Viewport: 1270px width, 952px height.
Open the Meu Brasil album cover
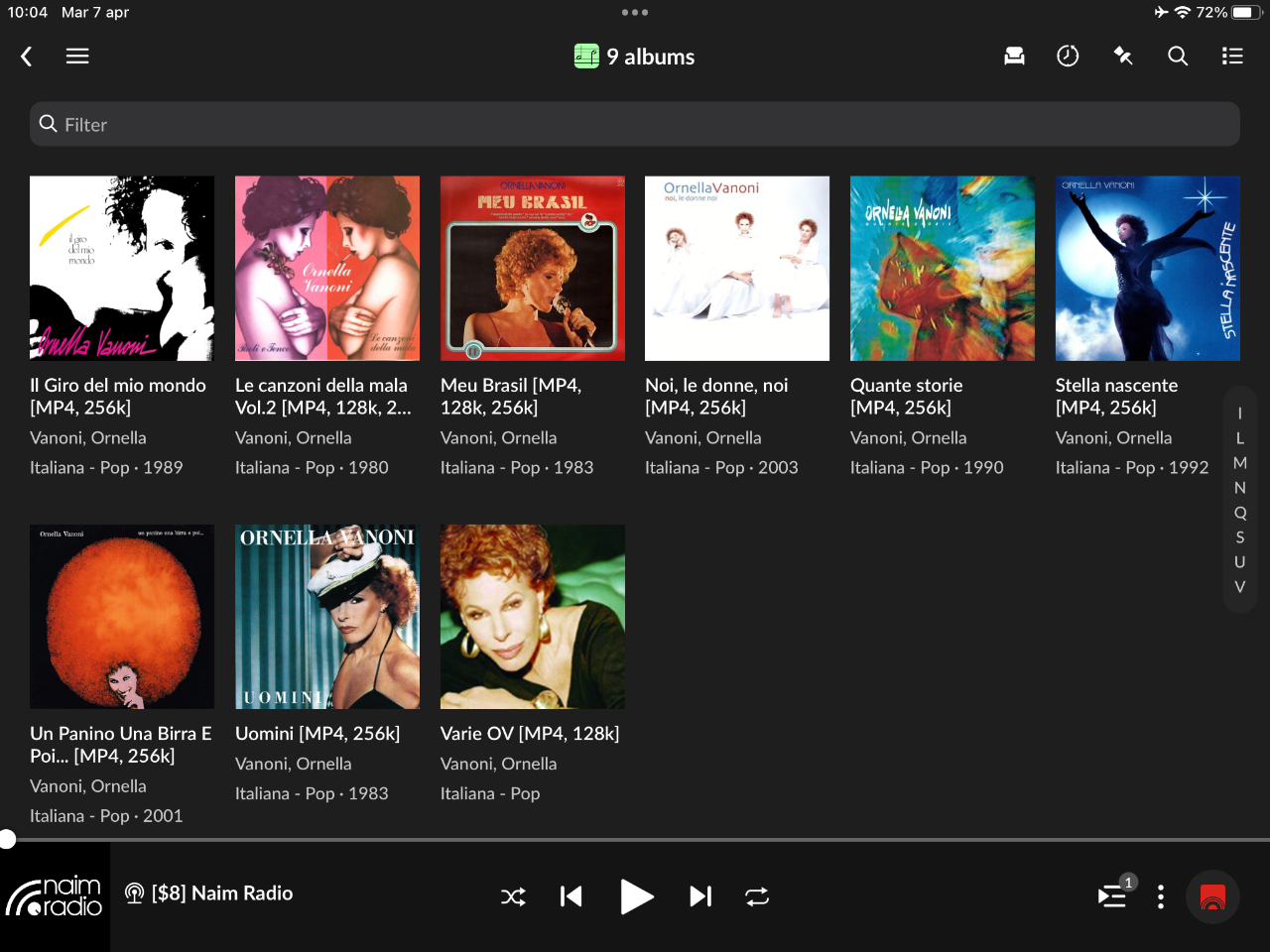532,269
